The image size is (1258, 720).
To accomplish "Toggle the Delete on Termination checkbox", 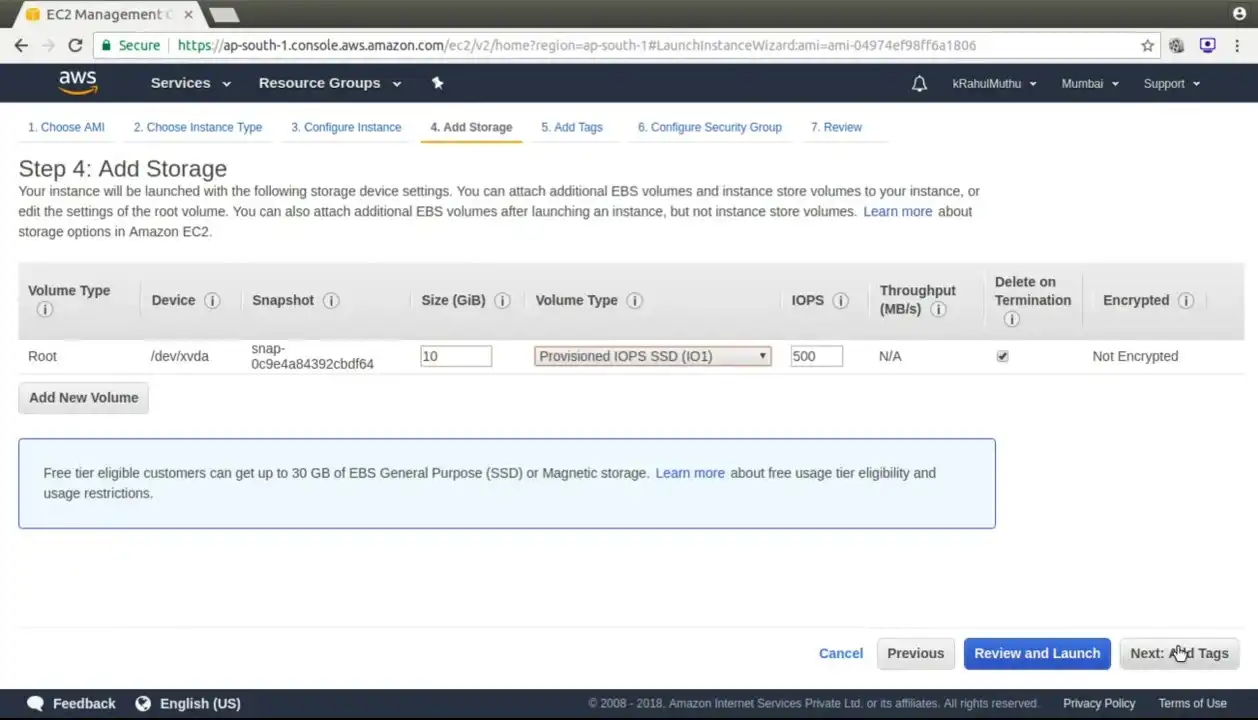I will point(1003,356).
